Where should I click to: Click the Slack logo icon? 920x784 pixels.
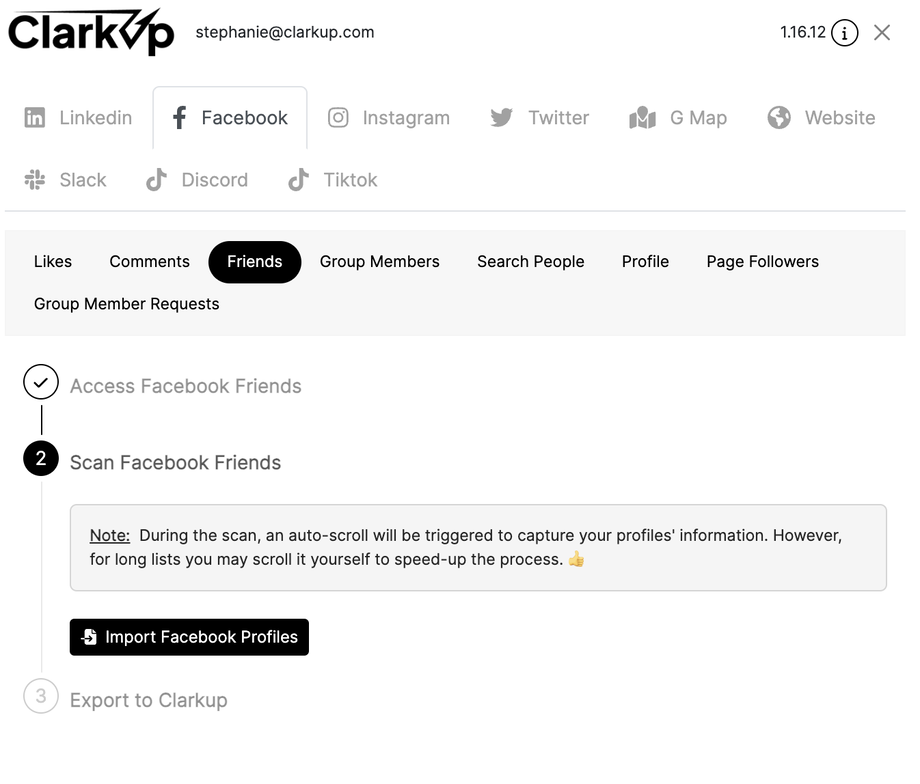point(35,180)
